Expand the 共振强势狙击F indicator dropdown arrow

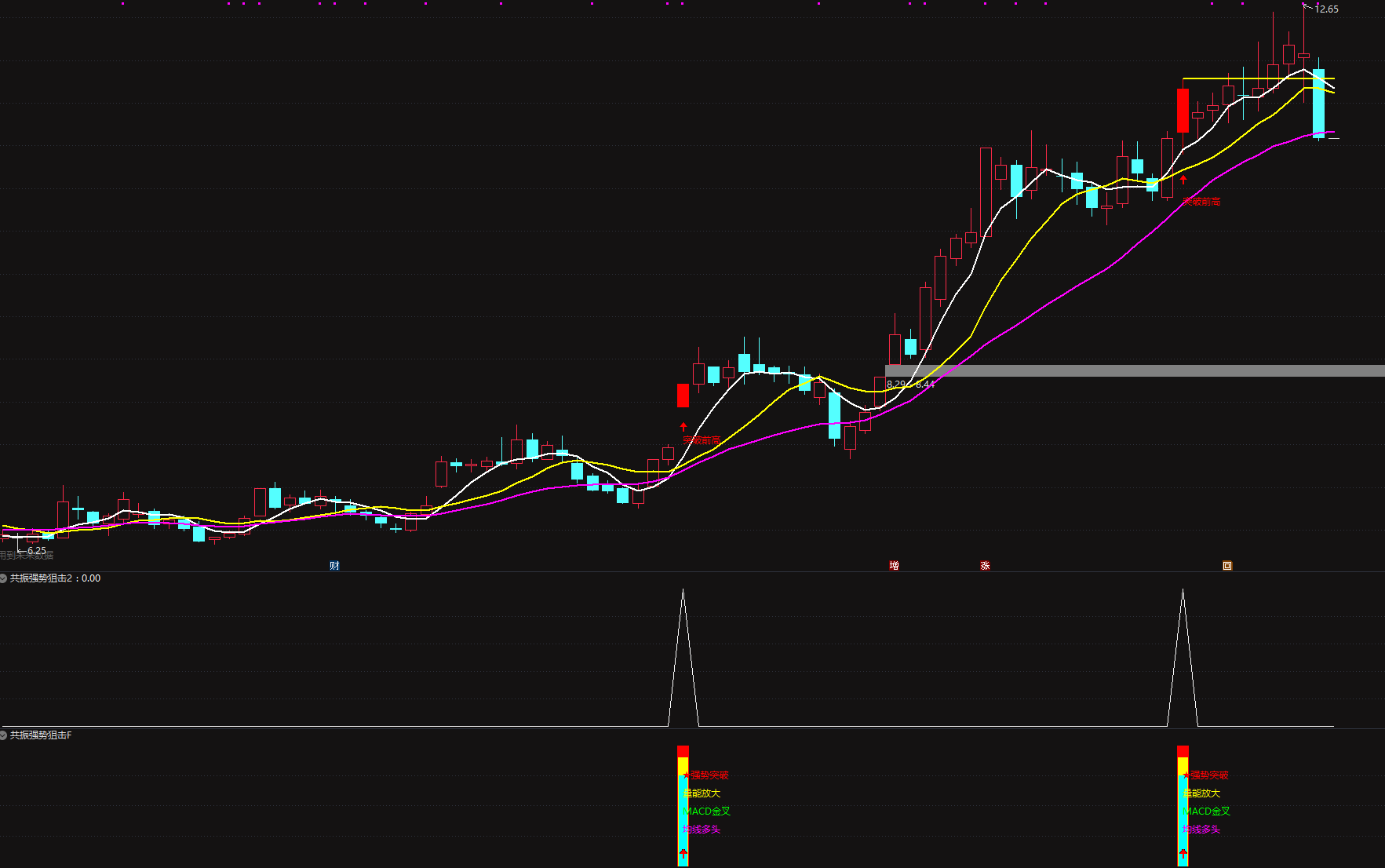(x=4, y=735)
